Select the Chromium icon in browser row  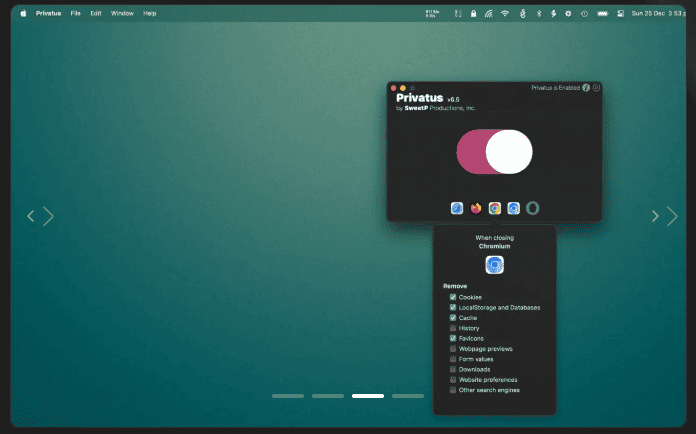coord(514,208)
